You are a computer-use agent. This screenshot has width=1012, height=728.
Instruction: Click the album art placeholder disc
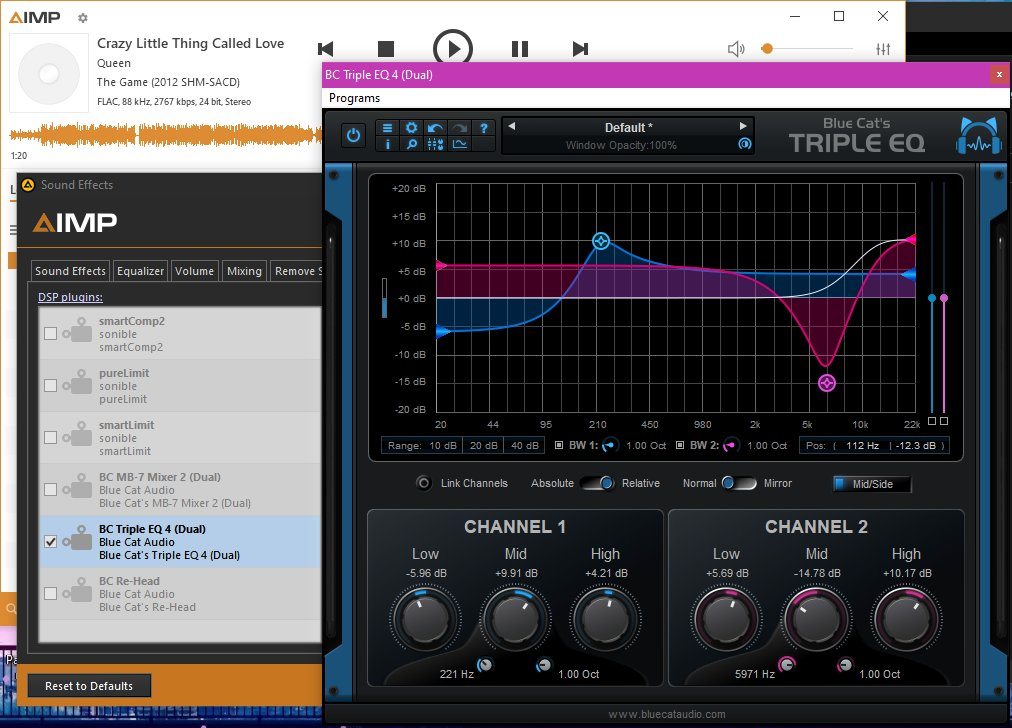point(49,74)
